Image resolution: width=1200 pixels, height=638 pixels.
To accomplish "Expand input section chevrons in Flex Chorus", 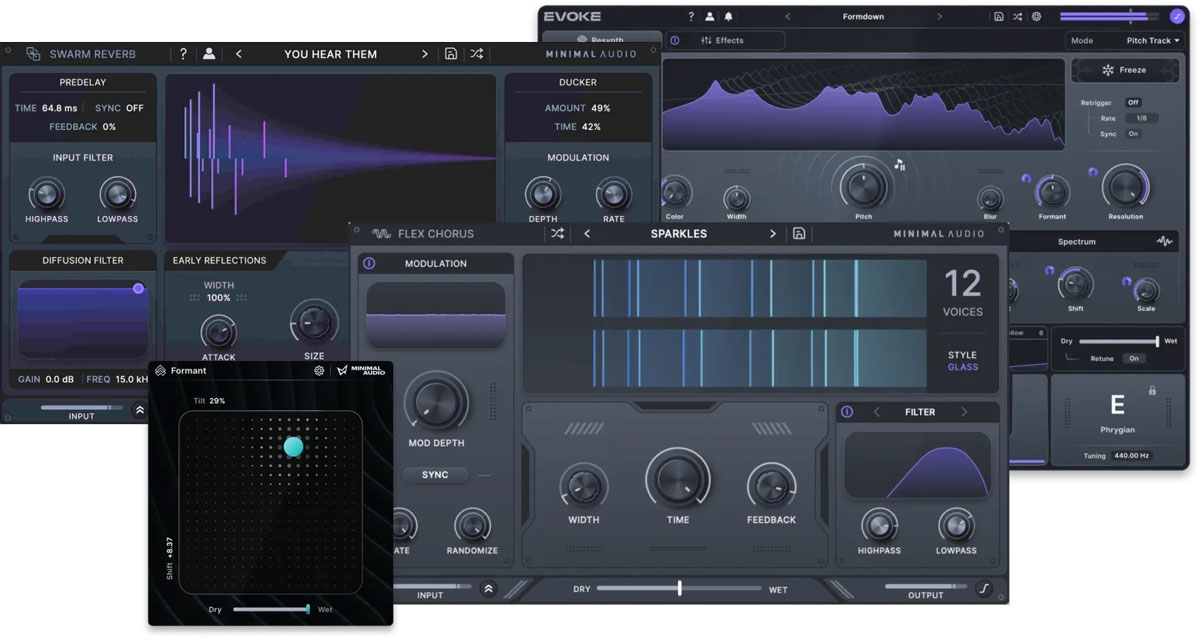I will coord(488,589).
